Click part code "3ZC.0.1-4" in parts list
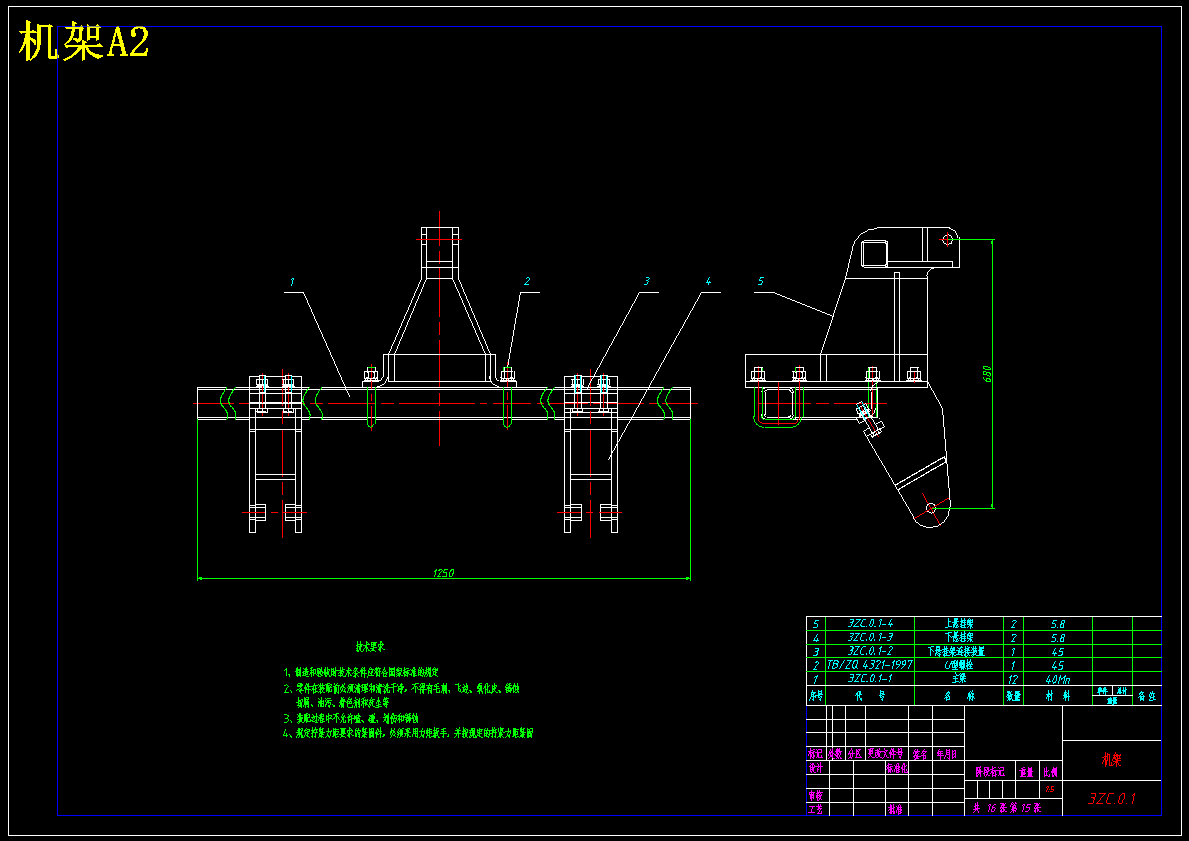 (x=870, y=623)
